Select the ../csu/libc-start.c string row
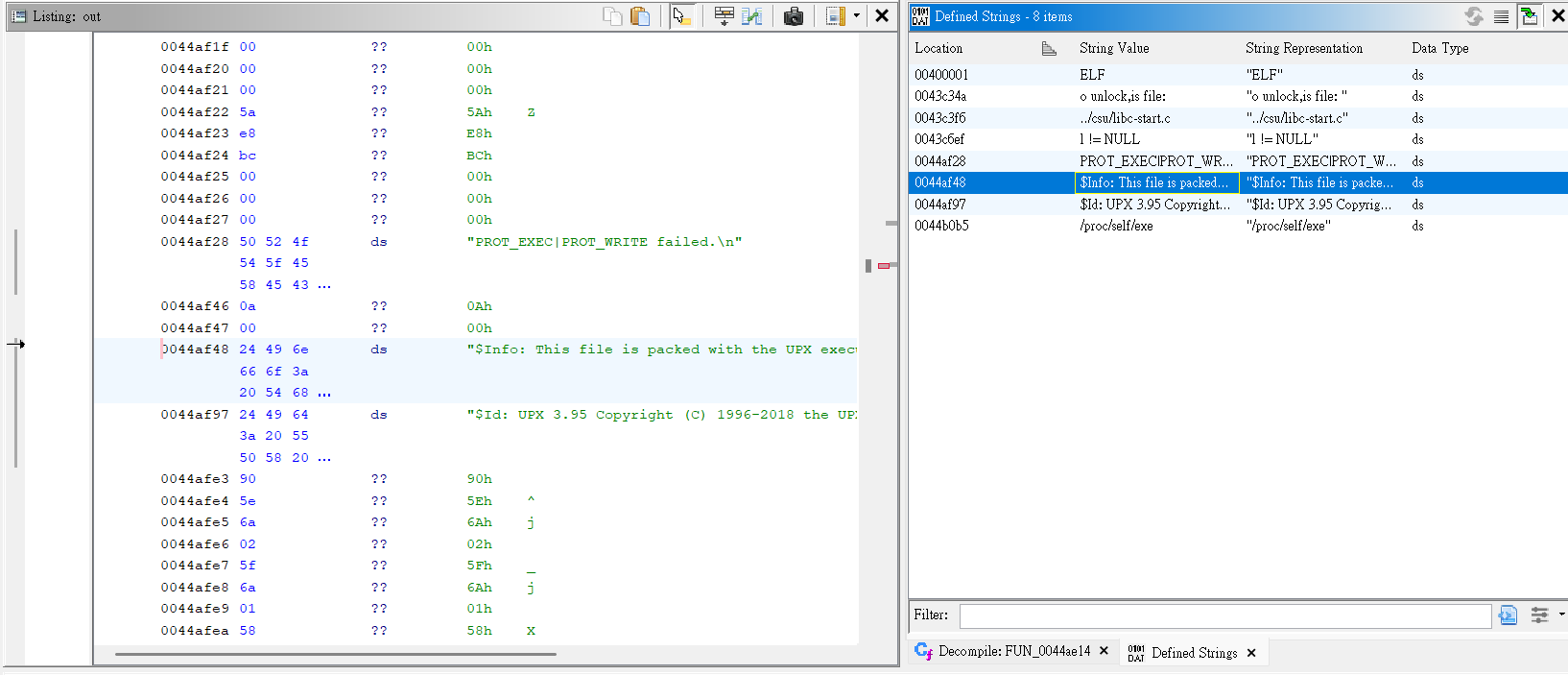The image size is (1568, 675). pyautogui.click(x=1238, y=118)
